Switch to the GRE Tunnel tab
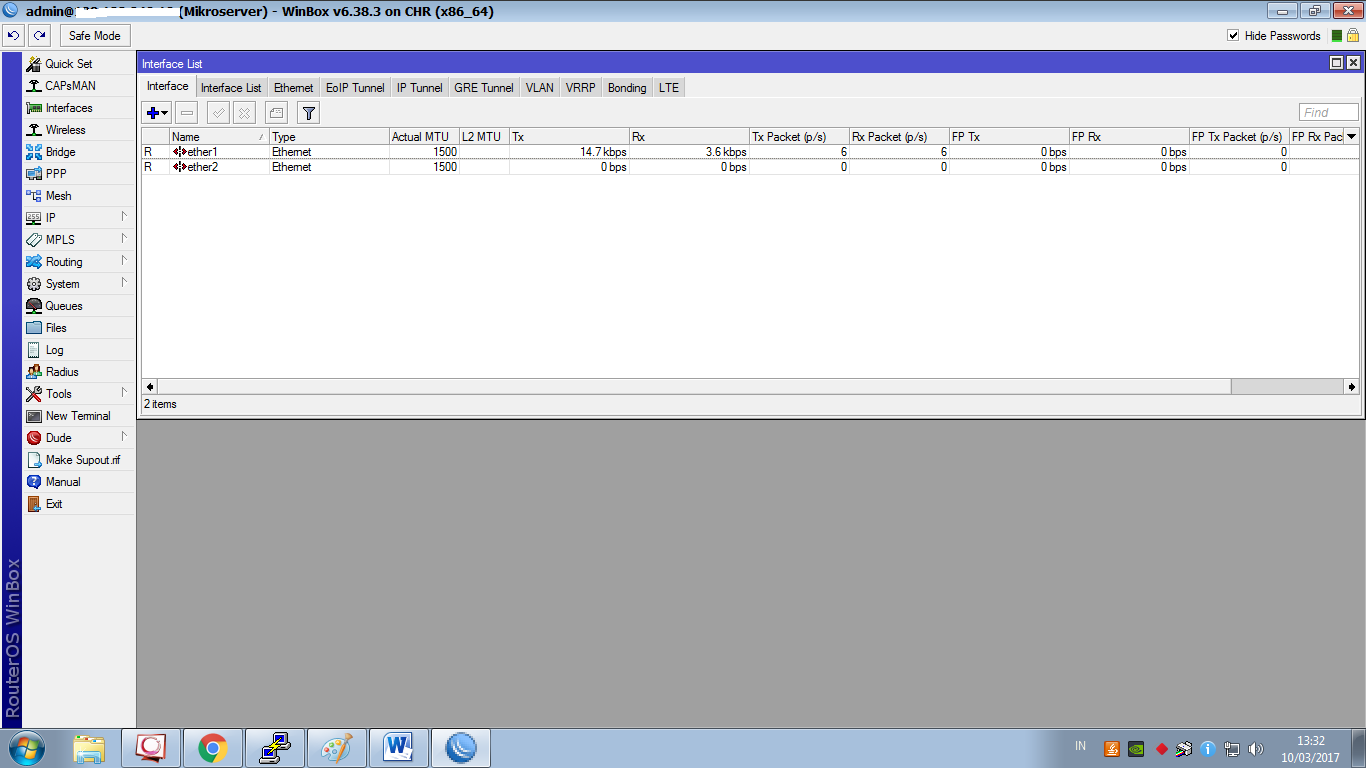This screenshot has height=768, width=1366. [484, 88]
